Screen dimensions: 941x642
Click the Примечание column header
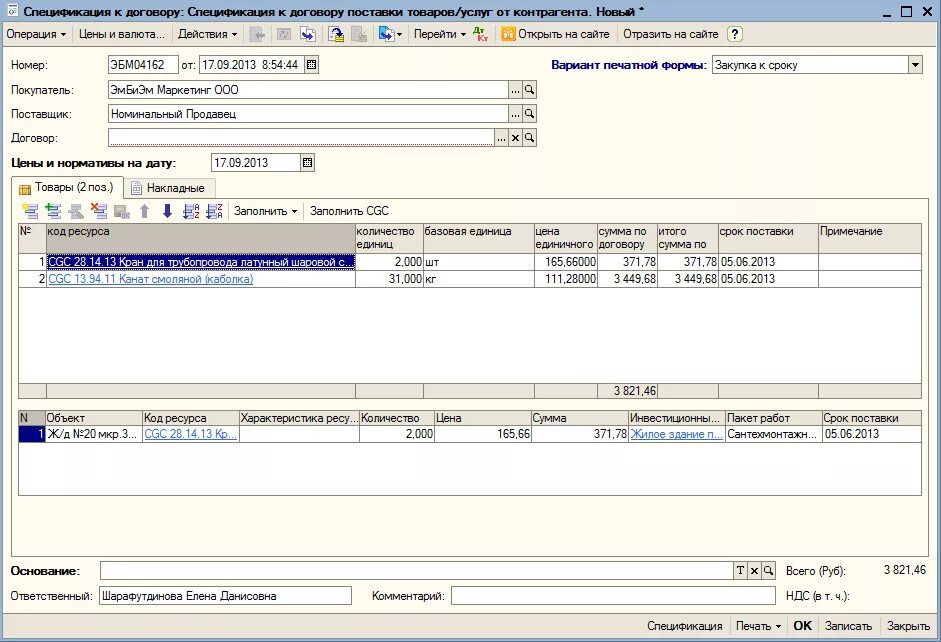pyautogui.click(x=870, y=238)
